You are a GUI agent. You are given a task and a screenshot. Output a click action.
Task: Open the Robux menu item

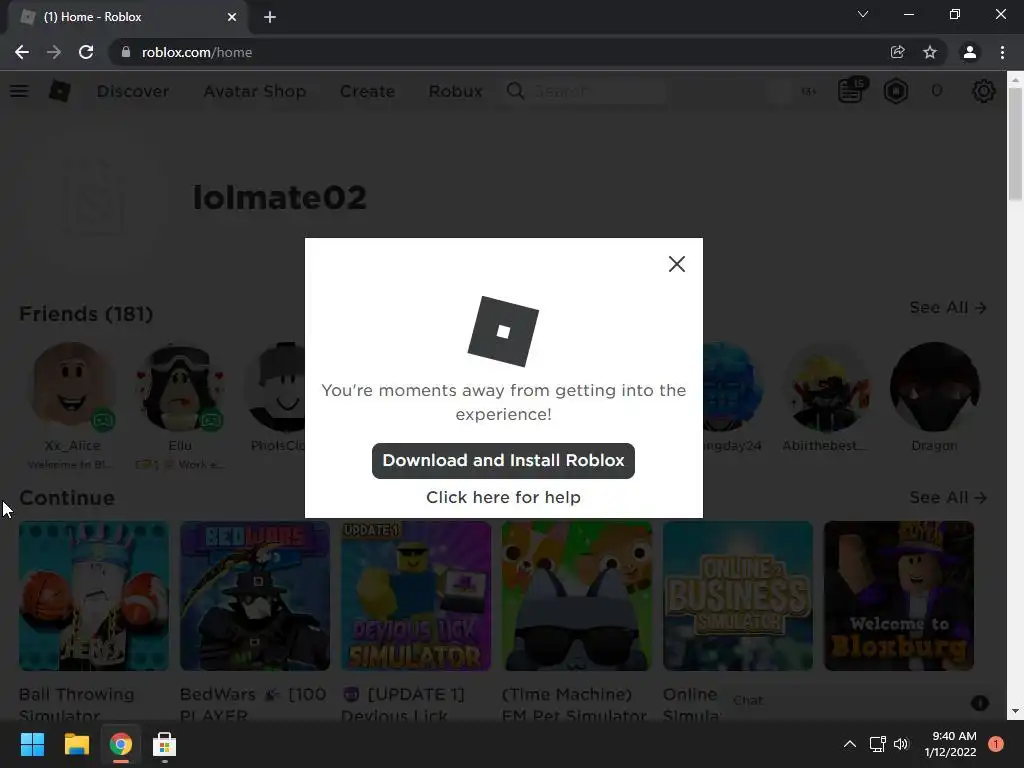coord(455,91)
